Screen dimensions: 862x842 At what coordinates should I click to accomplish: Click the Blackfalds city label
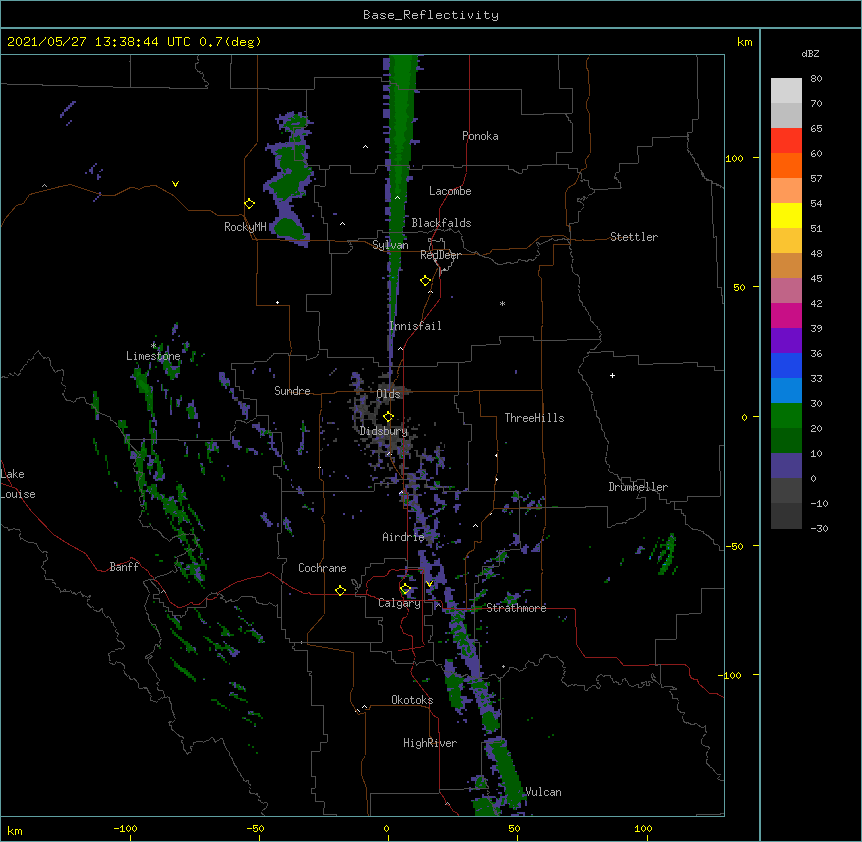tap(441, 223)
